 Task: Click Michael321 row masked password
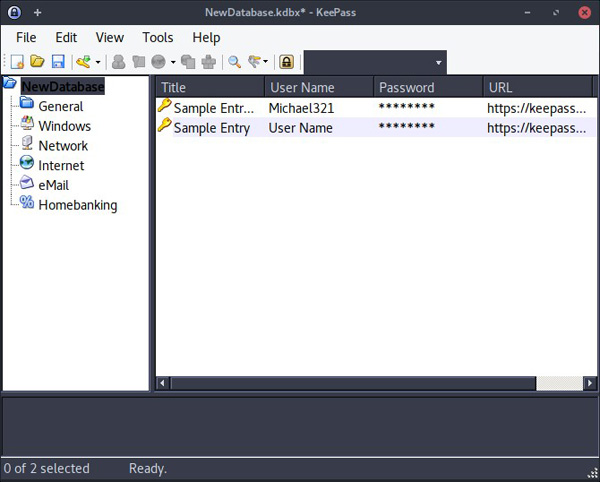click(406, 107)
